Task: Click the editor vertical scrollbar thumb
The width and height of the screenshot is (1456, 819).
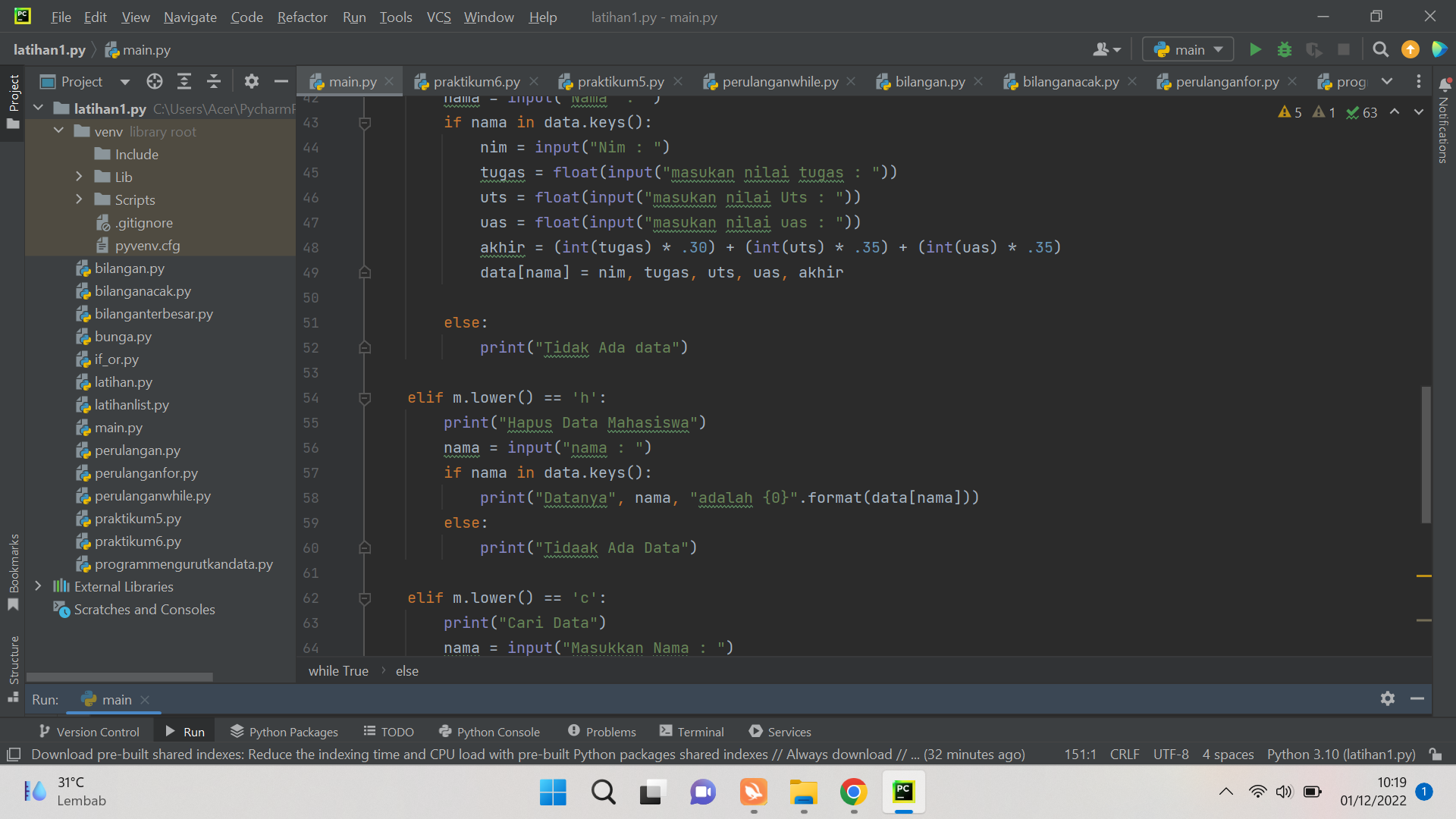Action: (1426, 455)
